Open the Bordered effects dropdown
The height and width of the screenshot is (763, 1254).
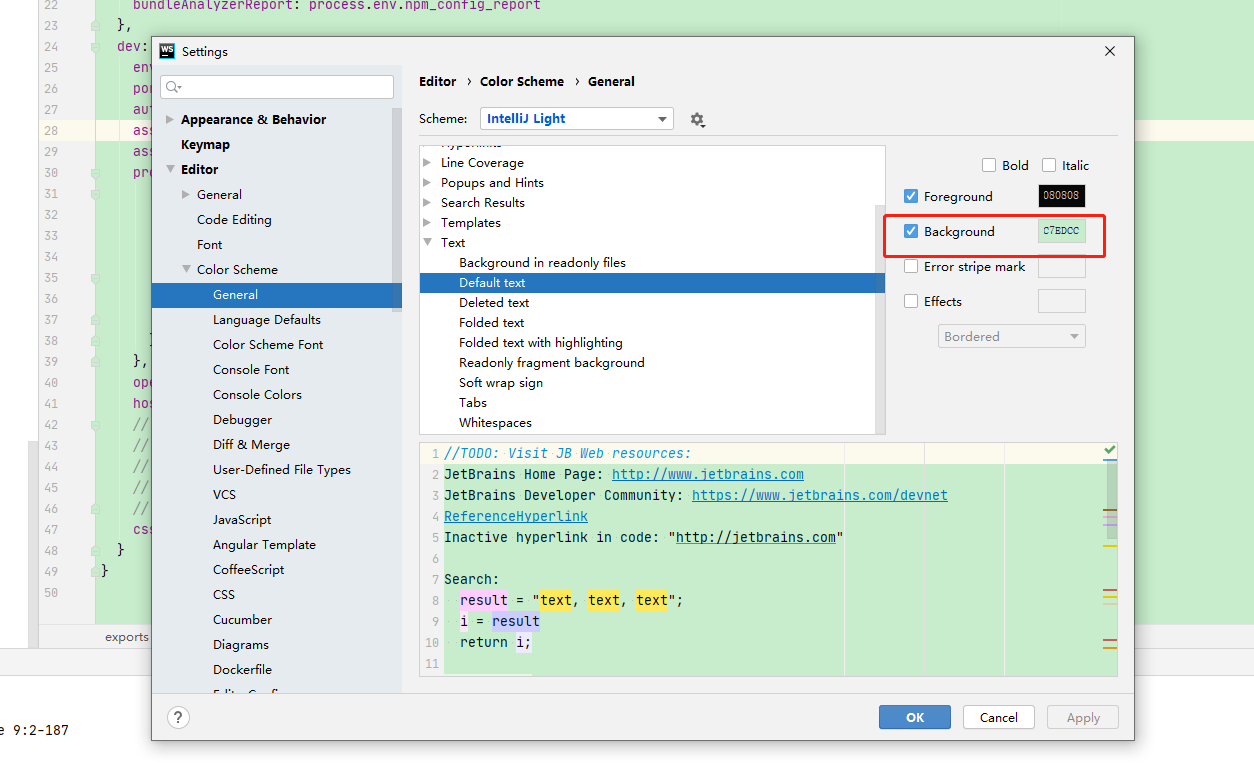[x=1011, y=336]
